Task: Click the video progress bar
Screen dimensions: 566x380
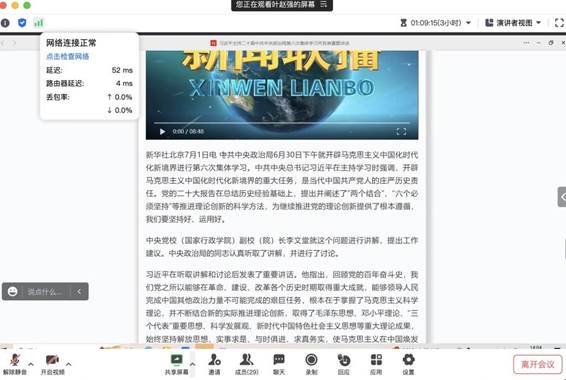Action: (x=282, y=123)
